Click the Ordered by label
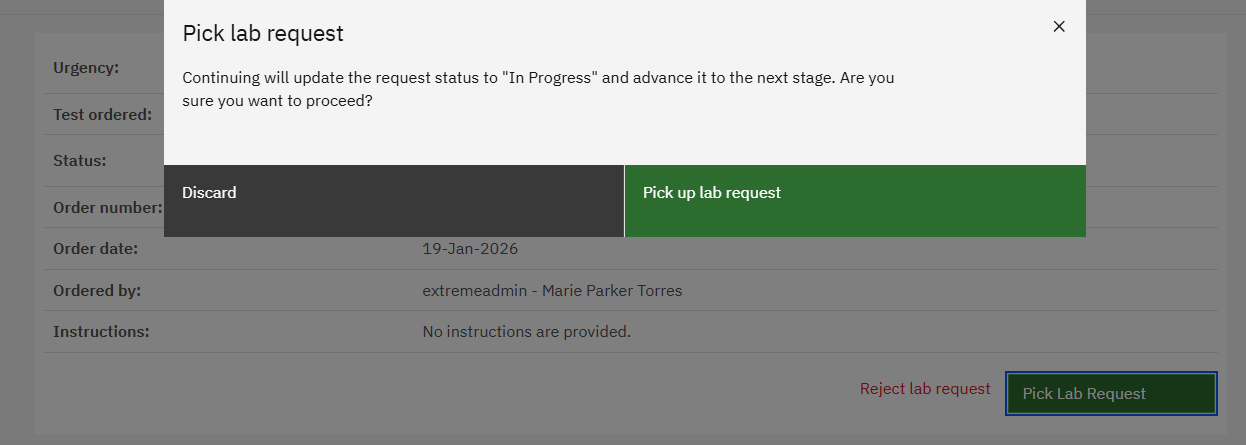The image size is (1246, 445). (96, 291)
